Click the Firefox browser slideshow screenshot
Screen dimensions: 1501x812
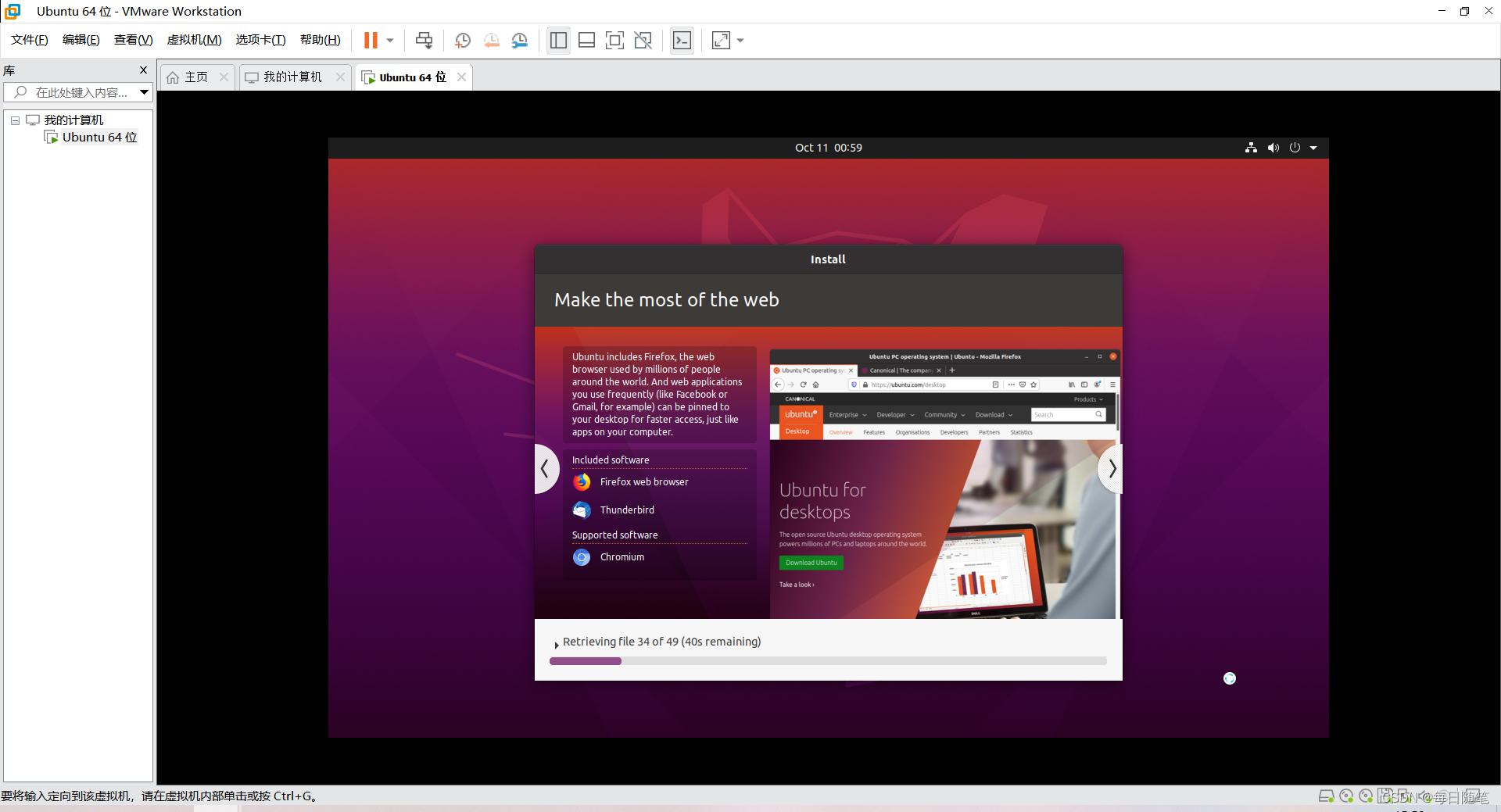944,485
